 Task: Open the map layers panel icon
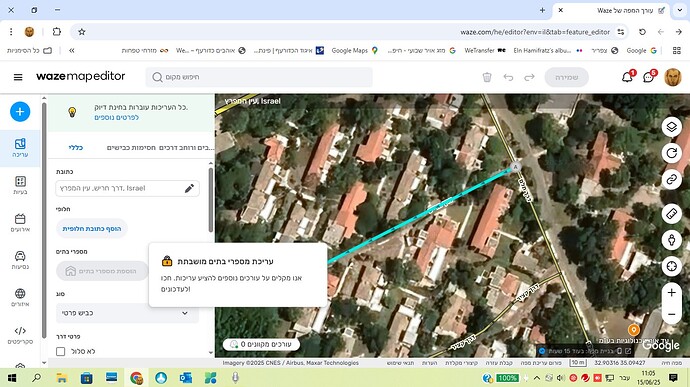tap(672, 127)
